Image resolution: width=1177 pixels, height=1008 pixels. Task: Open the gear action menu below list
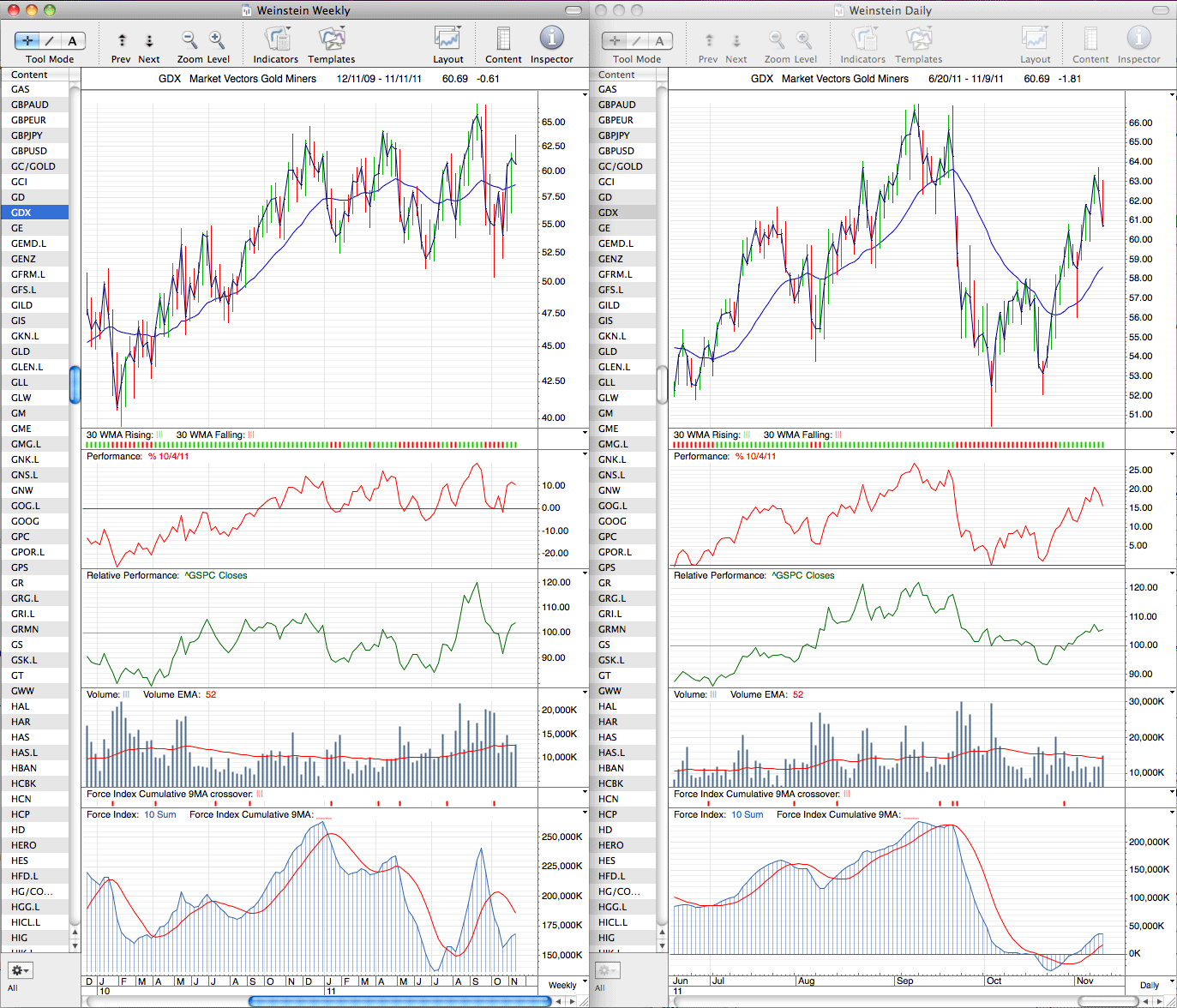coord(20,970)
